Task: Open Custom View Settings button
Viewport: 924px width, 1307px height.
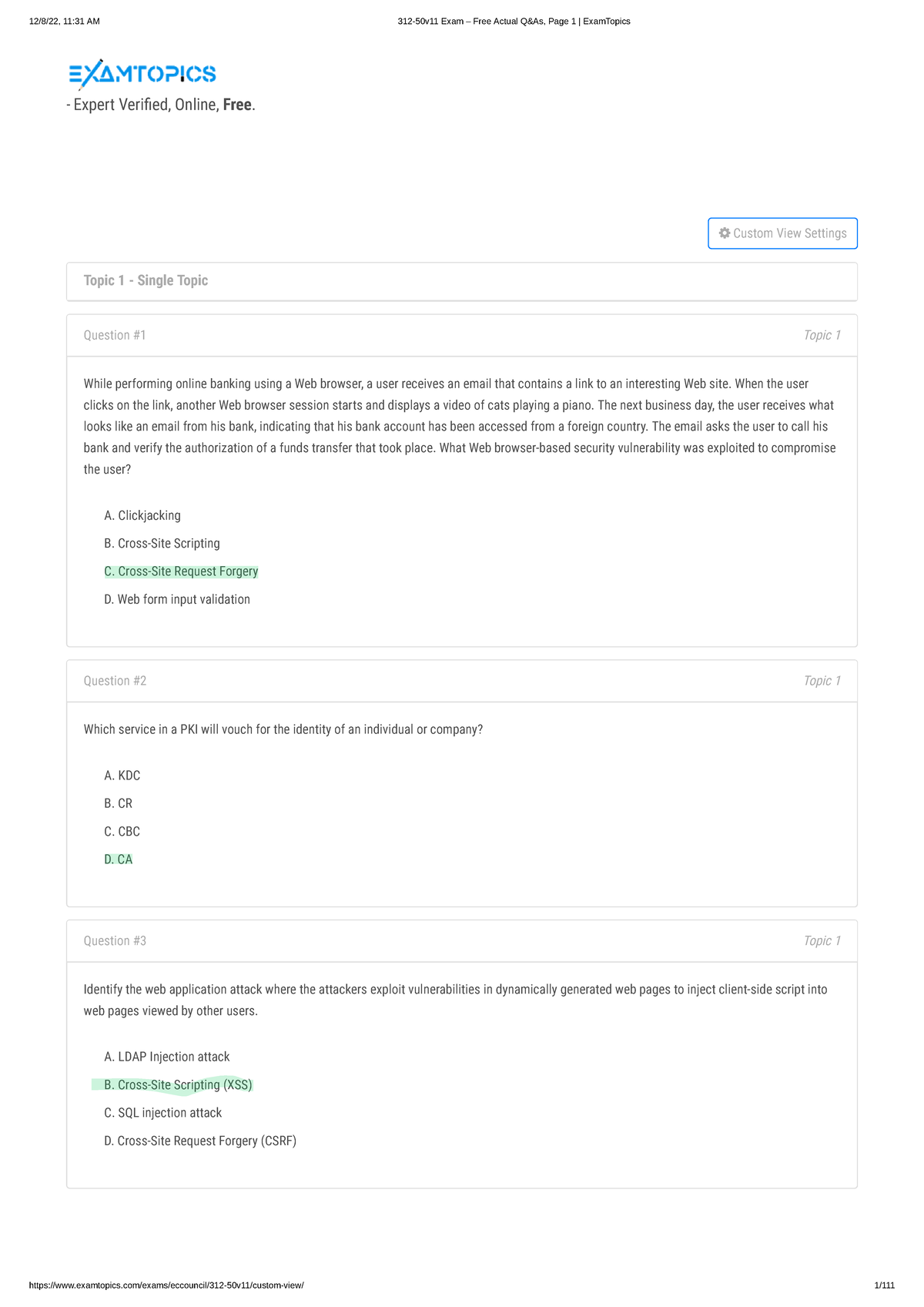Action: pos(782,233)
